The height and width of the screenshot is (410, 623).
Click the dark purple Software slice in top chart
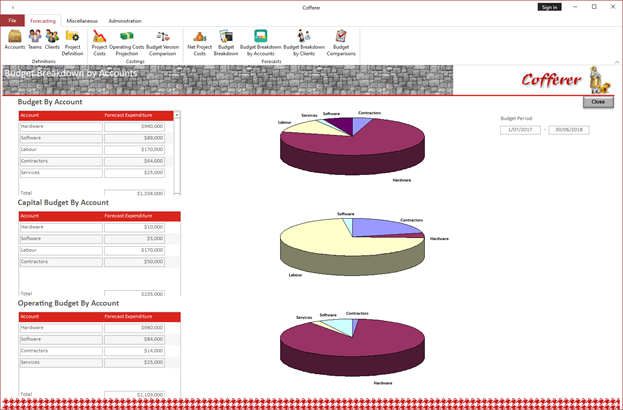tap(345, 125)
